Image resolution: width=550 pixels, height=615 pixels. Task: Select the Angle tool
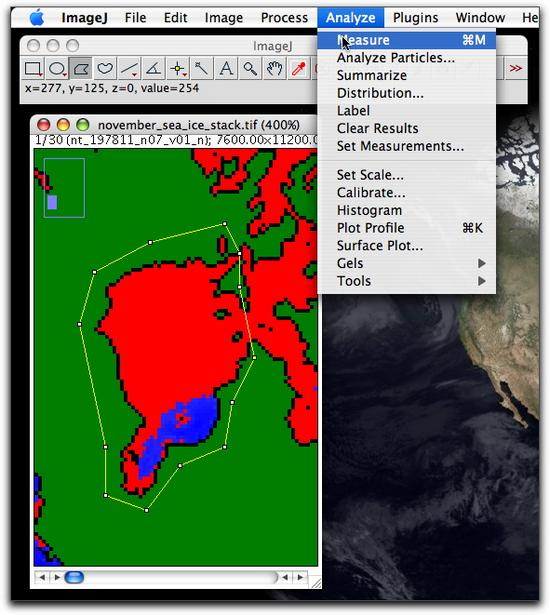153,69
